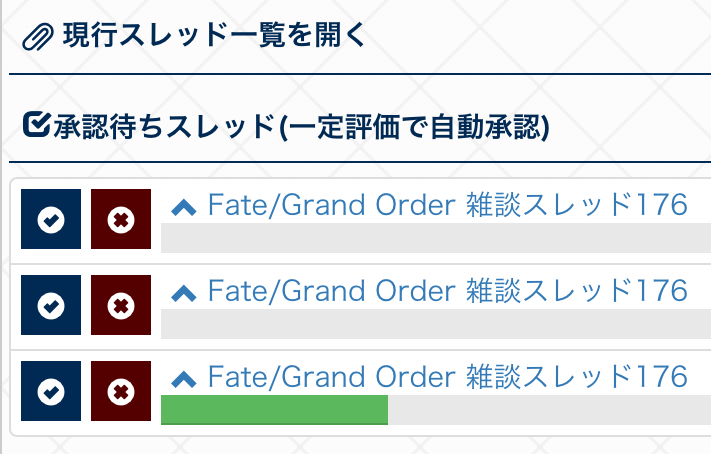
Task: Click the first thread's empty rating bar
Action: click(x=435, y=238)
